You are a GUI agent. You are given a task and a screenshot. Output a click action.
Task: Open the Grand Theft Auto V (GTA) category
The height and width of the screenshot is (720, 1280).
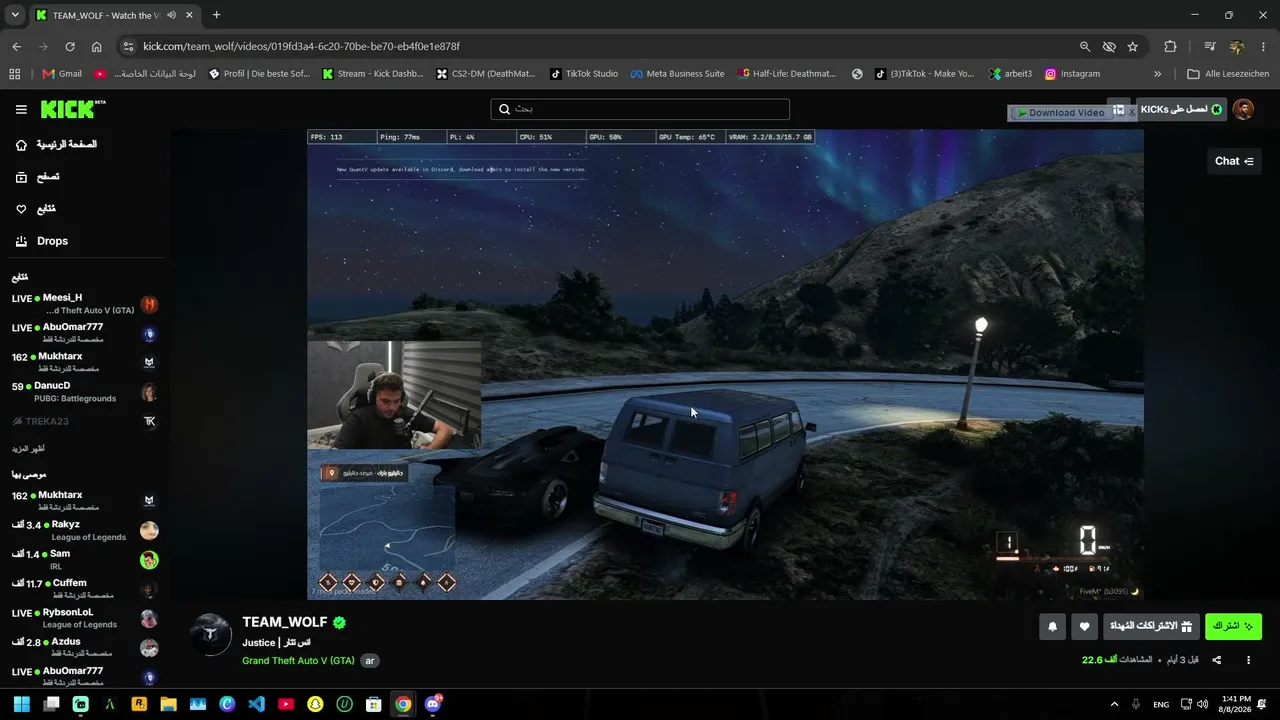(298, 661)
